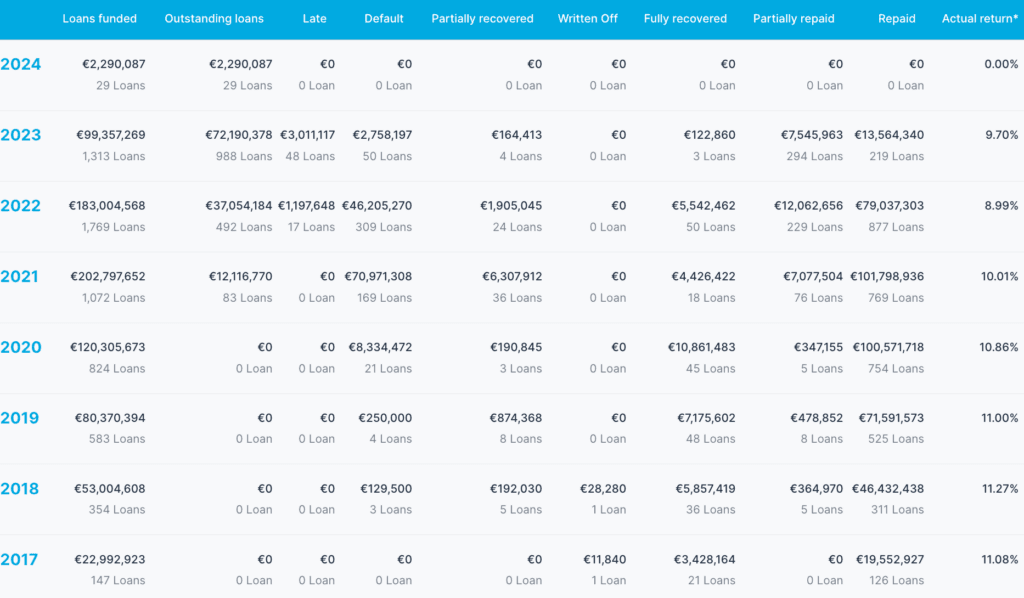Click the Partially repaid header
The height and width of the screenshot is (598, 1024).
pyautogui.click(x=794, y=19)
